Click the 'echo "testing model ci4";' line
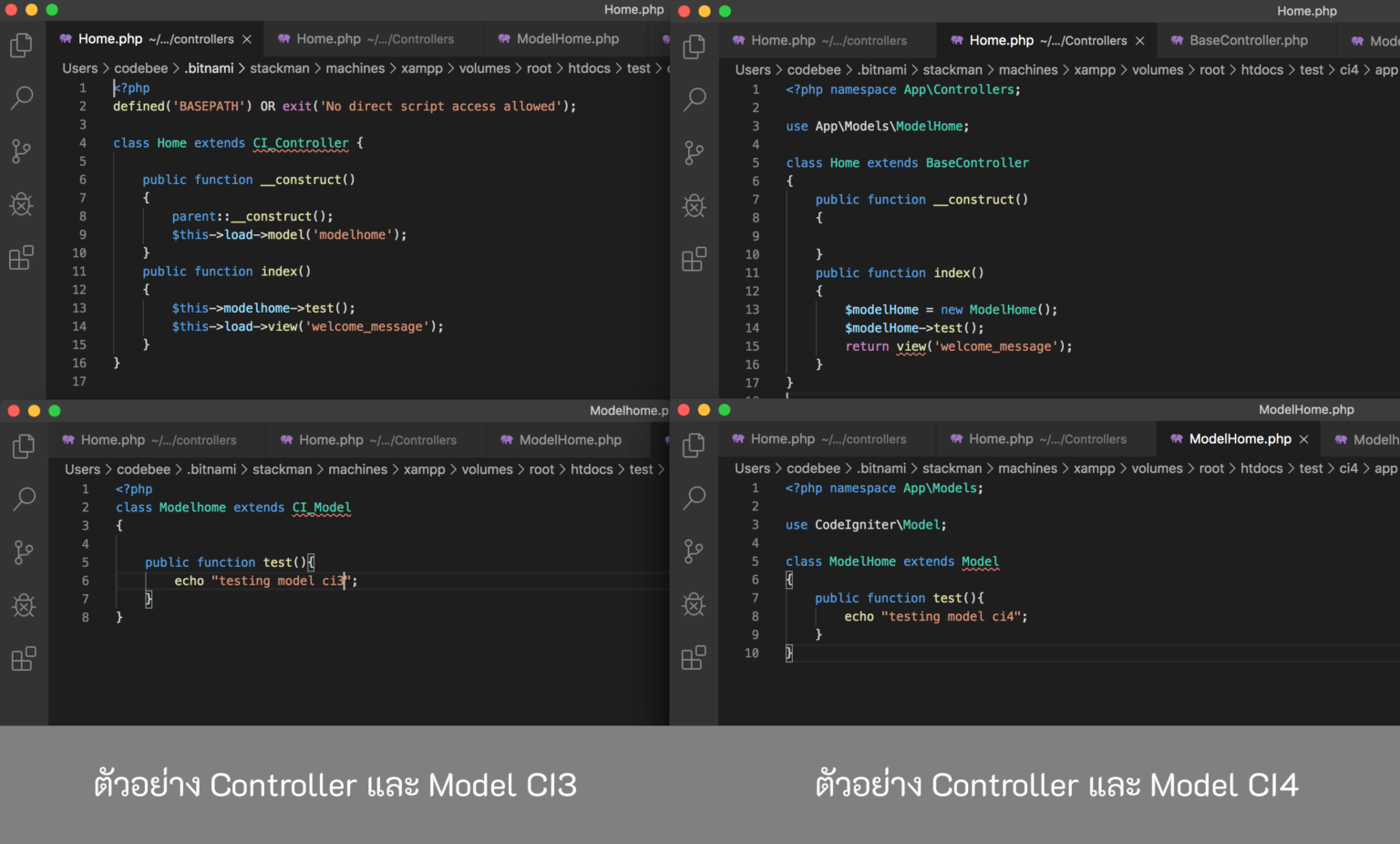This screenshot has width=1400, height=844. 935,617
